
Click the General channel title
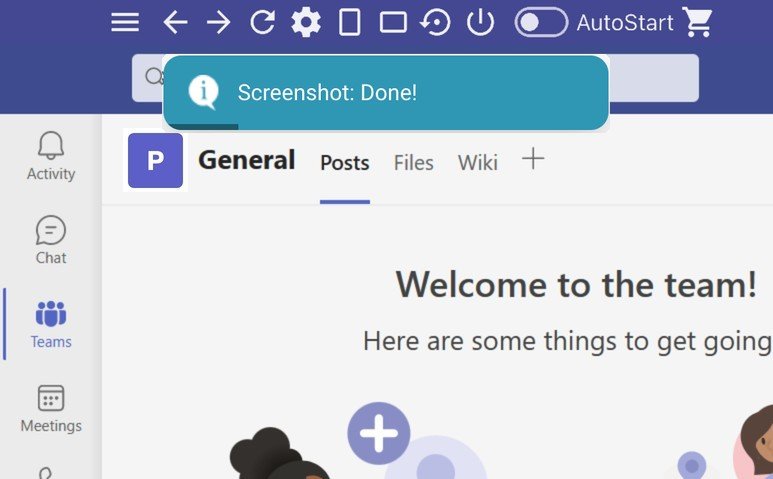[x=247, y=160]
